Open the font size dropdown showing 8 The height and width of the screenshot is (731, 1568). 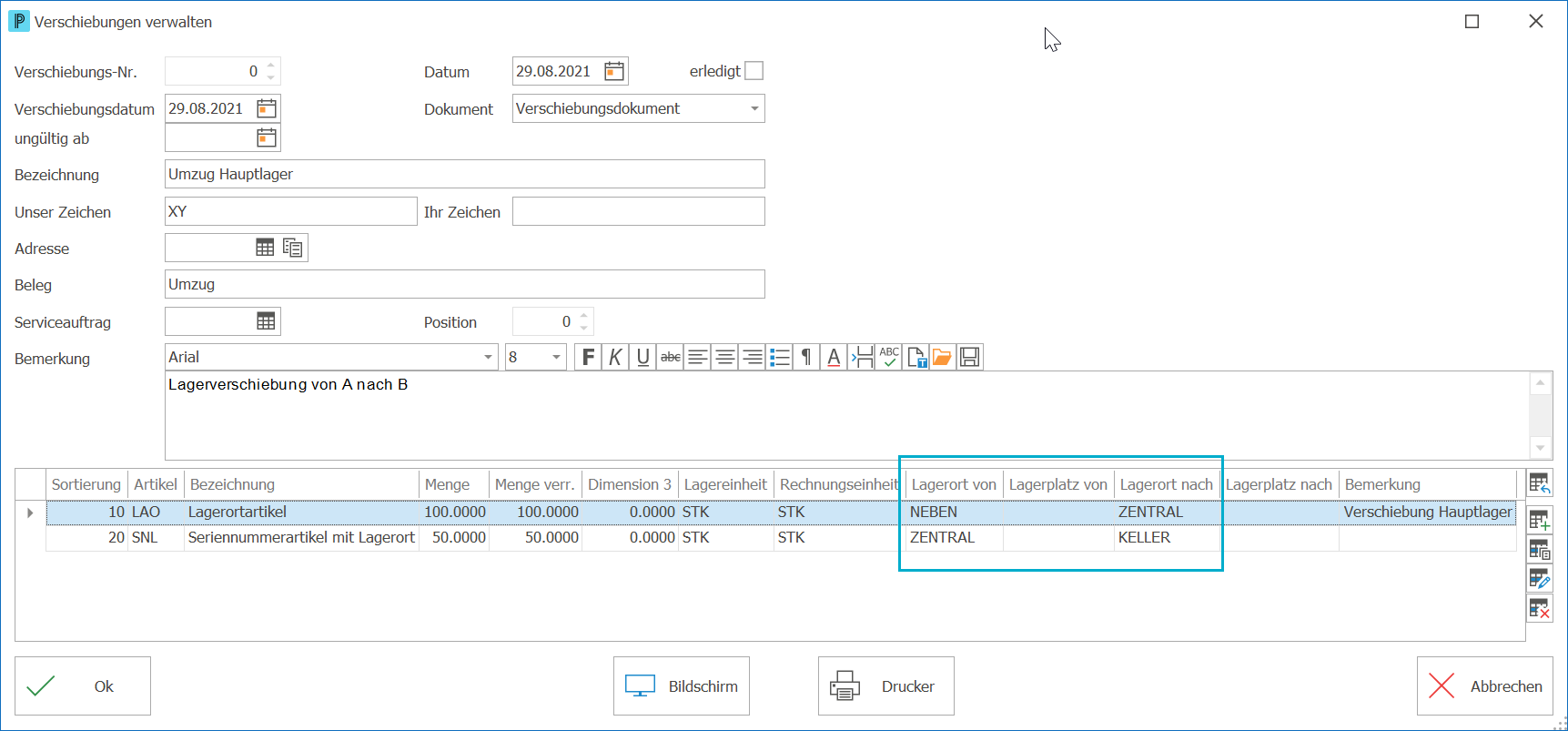click(556, 357)
